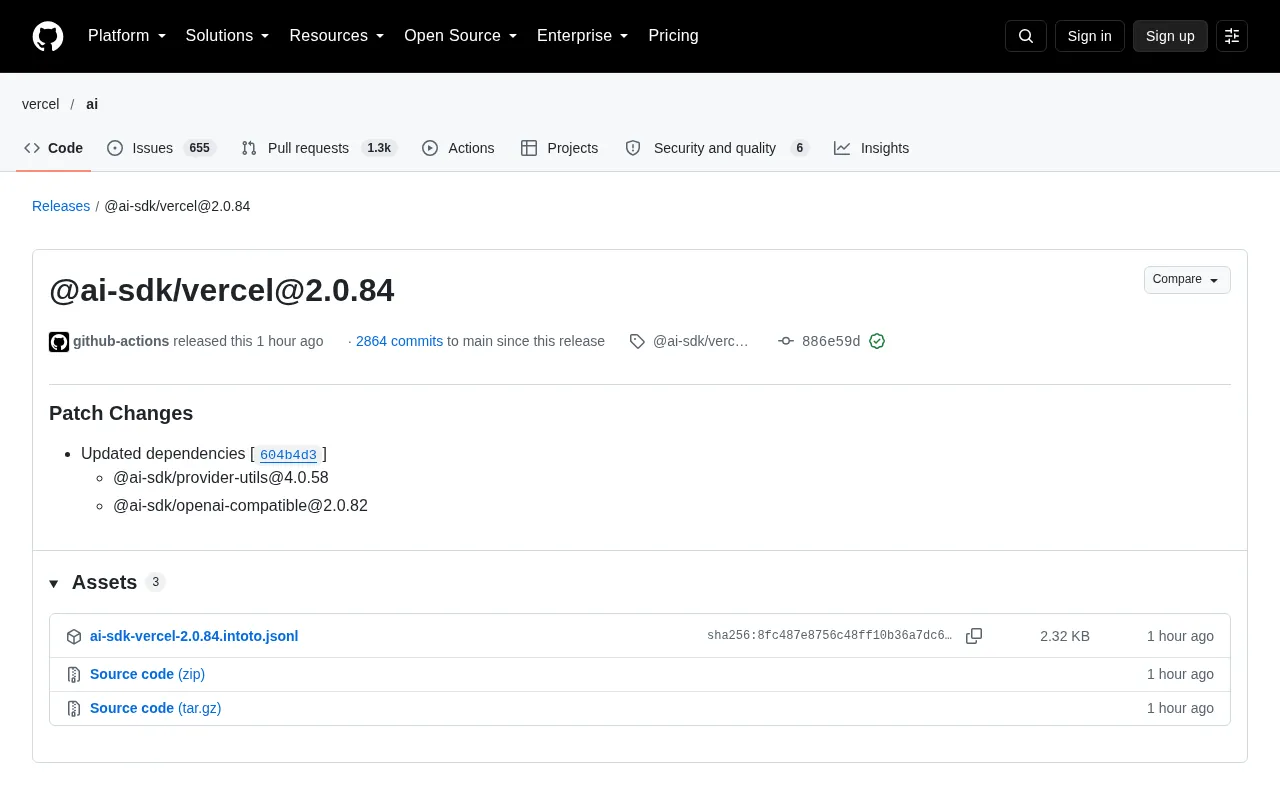Screen dimensions: 1280x800
Task: Click the Sign up button
Action: coord(1170,36)
